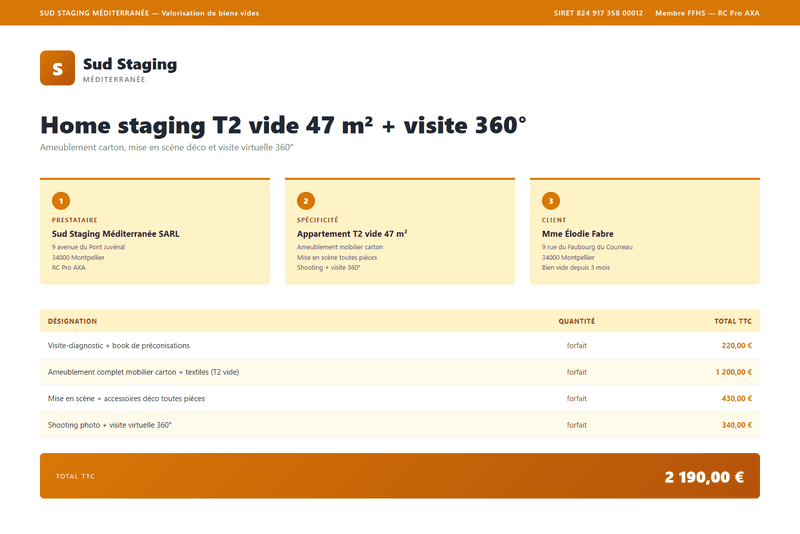Viewport: 800px width, 534px height.
Task: Click 34000 Montpellier in the Client card
Action: [x=568, y=258]
